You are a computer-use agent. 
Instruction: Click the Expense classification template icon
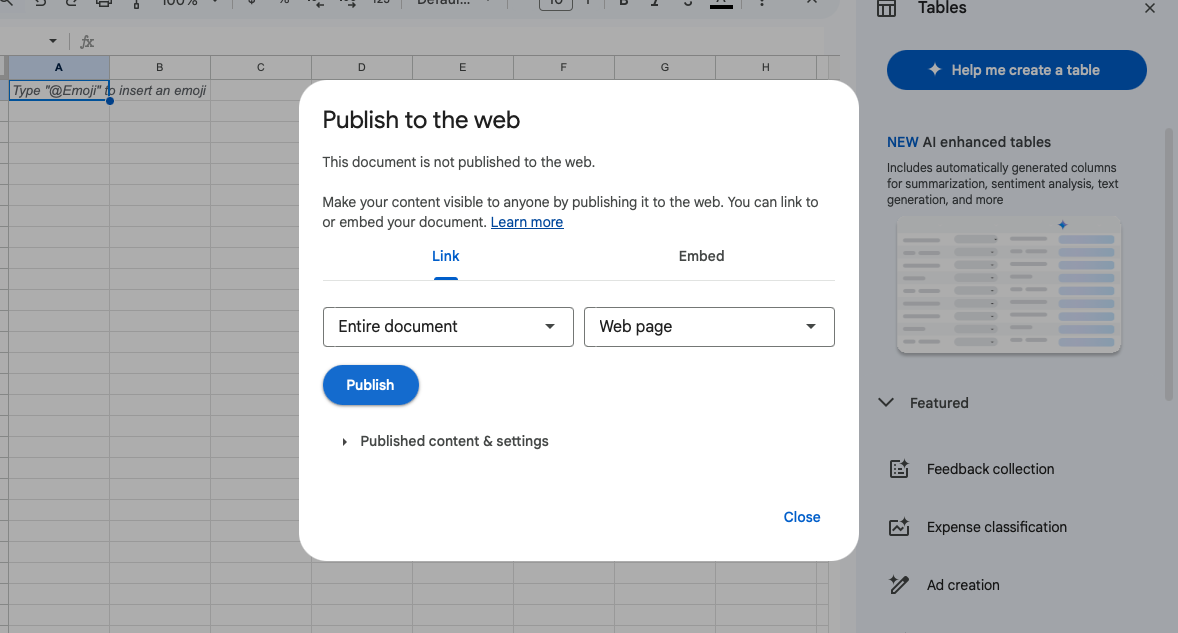(x=899, y=527)
